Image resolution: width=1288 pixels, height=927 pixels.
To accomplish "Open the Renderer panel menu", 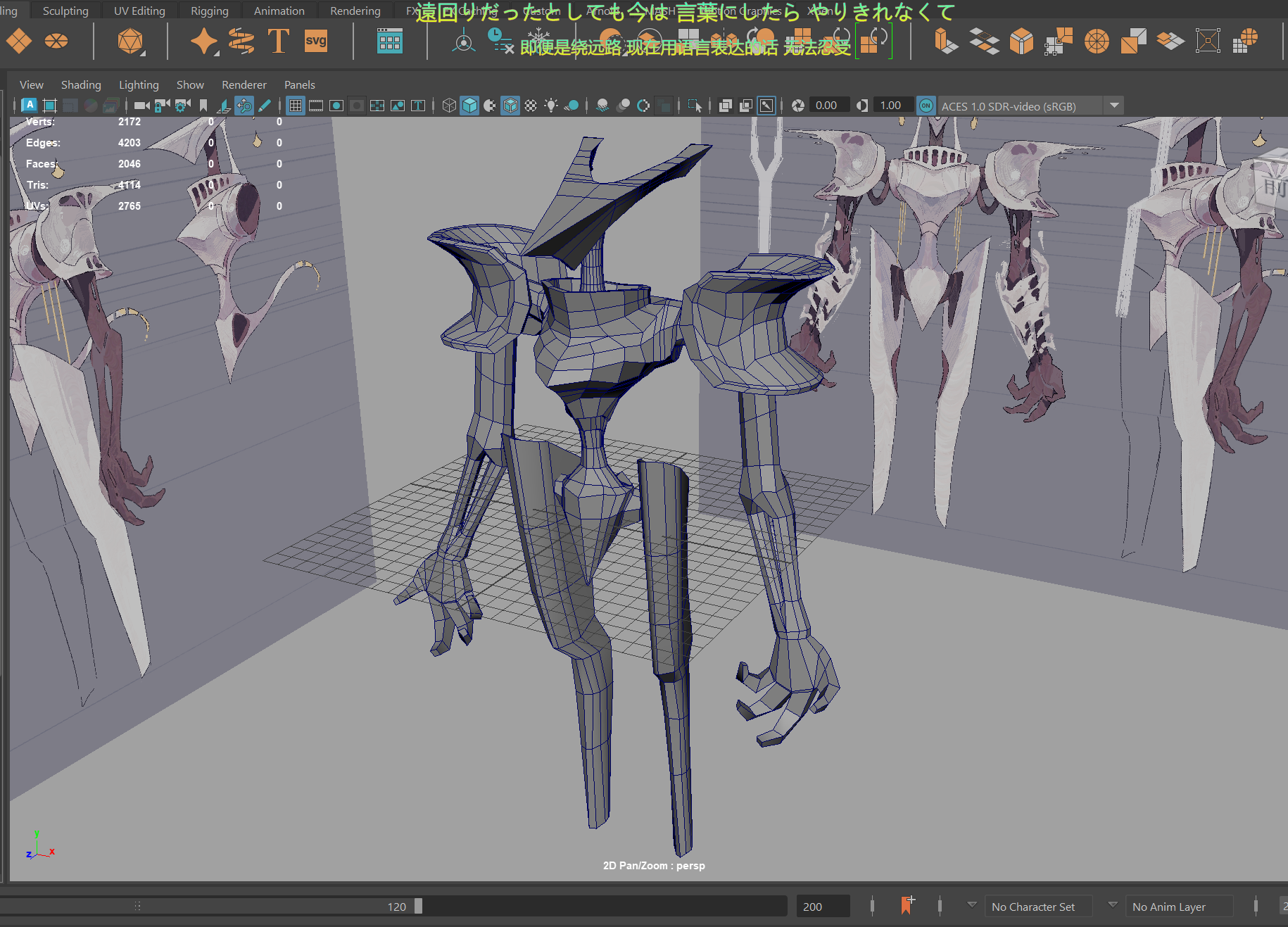I will pyautogui.click(x=244, y=84).
